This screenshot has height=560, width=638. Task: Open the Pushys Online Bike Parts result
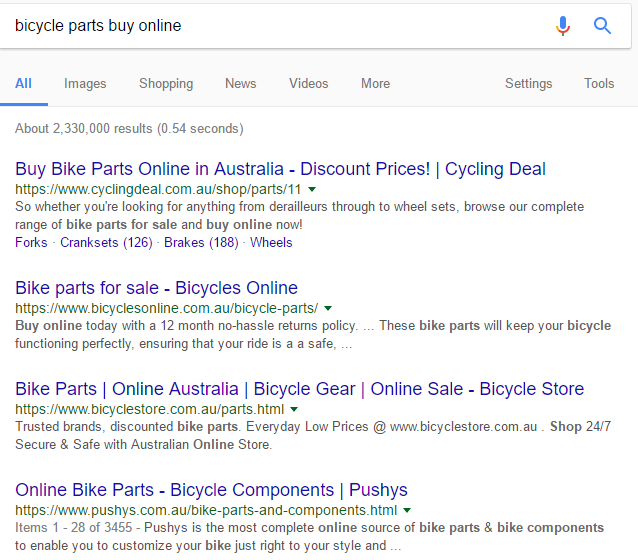pos(211,491)
